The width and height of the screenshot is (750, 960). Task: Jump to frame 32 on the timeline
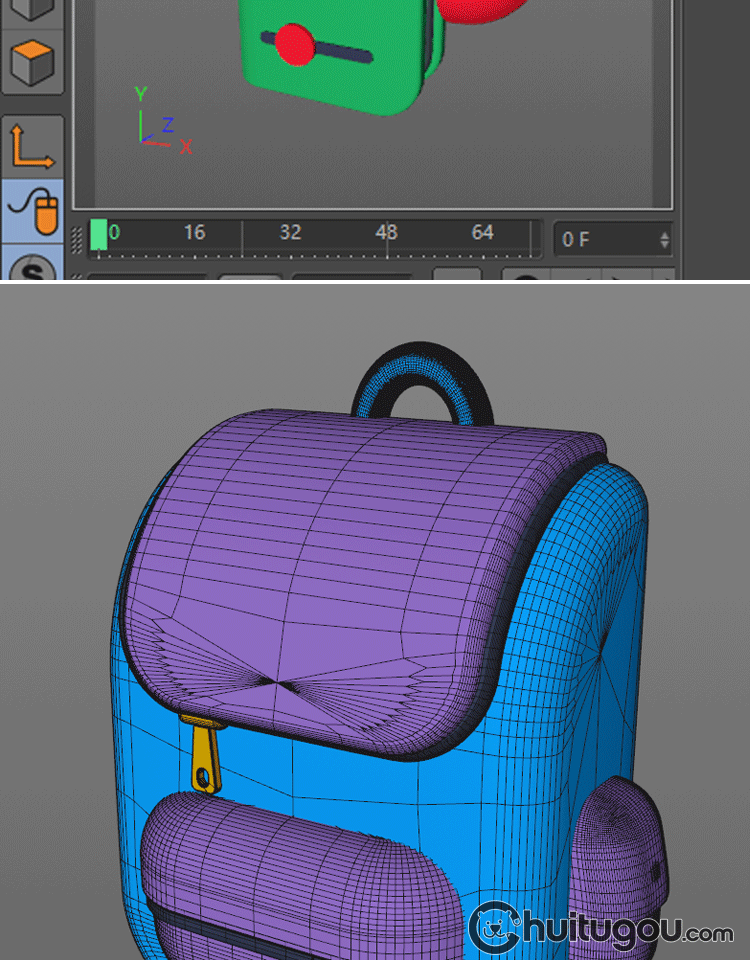pos(290,233)
